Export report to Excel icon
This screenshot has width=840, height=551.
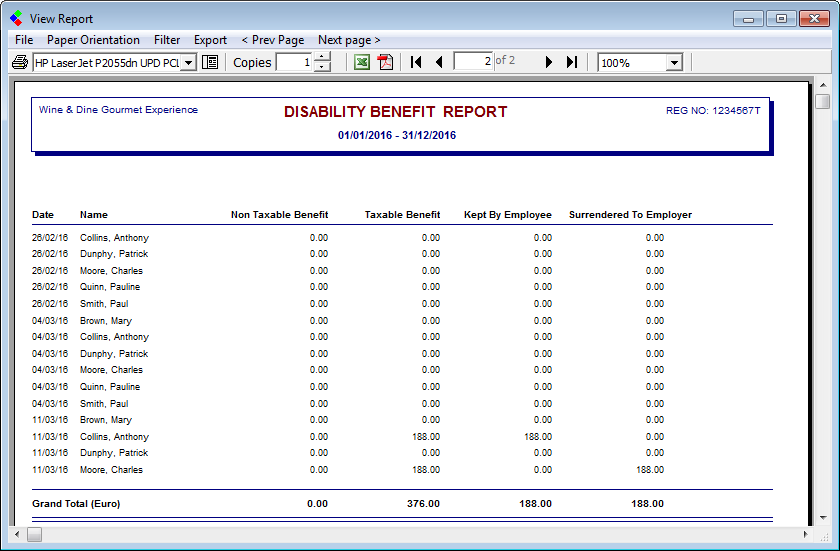pyautogui.click(x=362, y=63)
